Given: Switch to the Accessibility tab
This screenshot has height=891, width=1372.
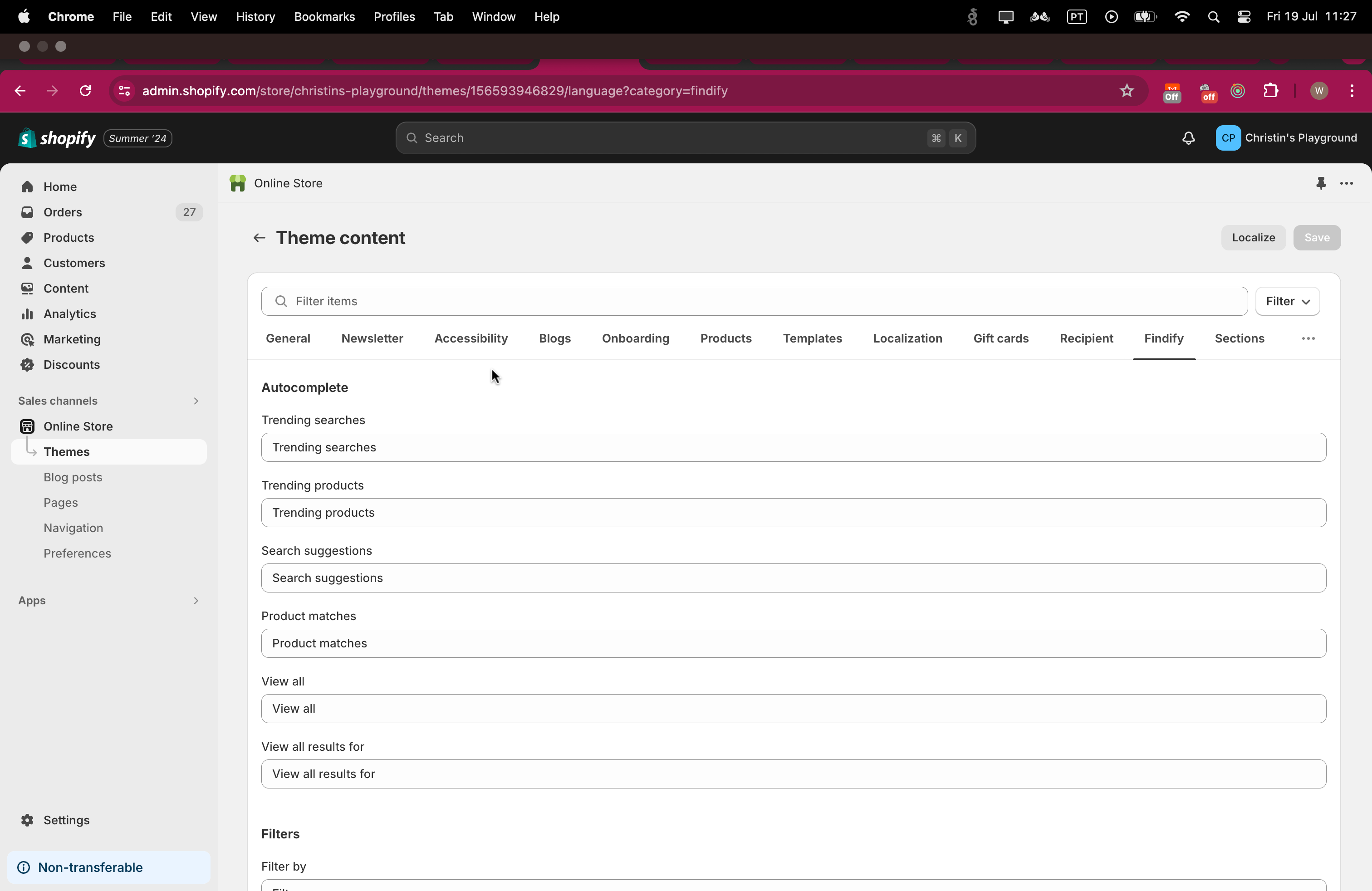Looking at the screenshot, I should [470, 339].
